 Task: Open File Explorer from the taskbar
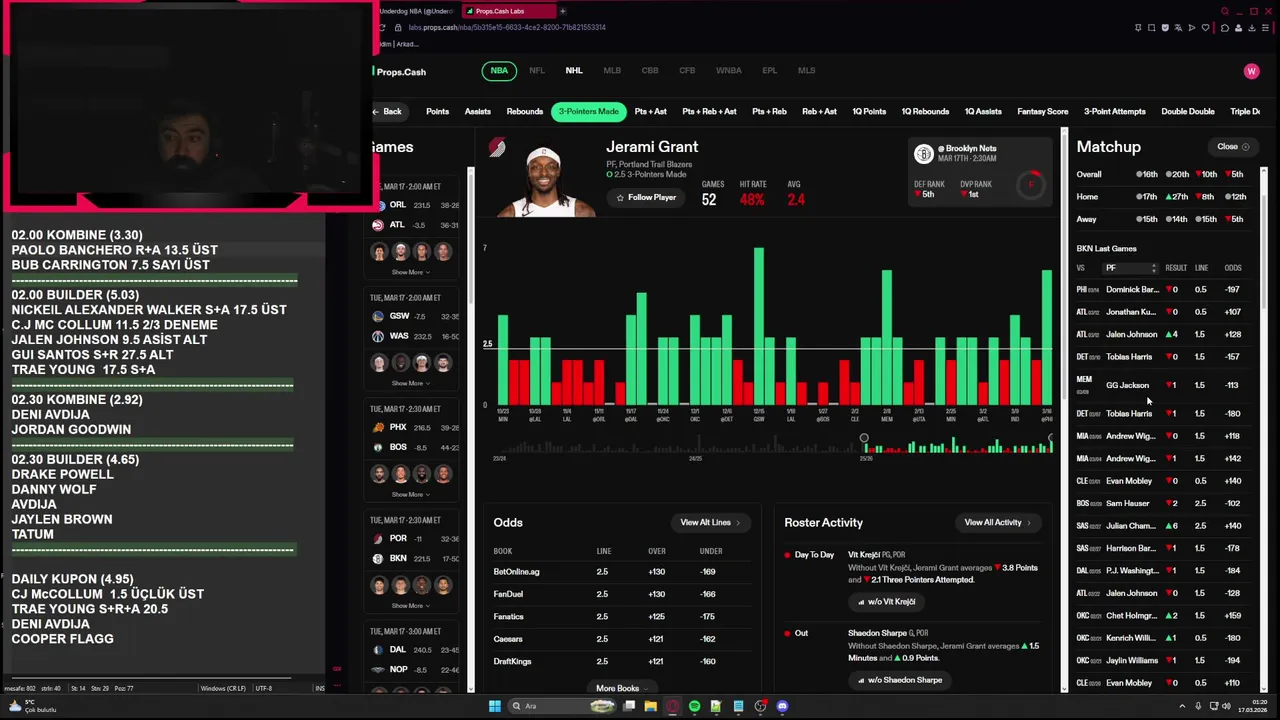pyautogui.click(x=650, y=706)
